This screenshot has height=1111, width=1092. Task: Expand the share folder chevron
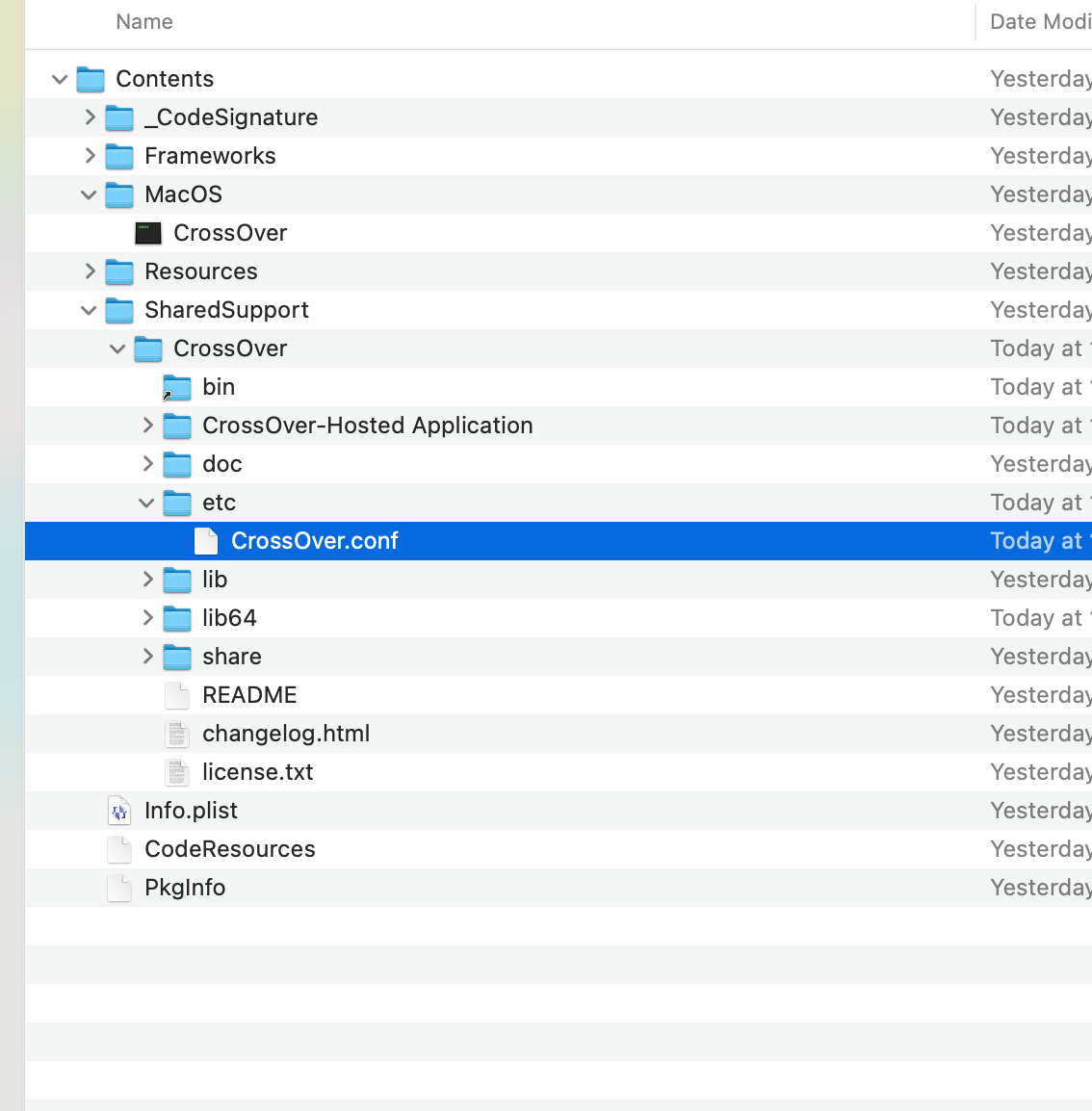click(x=147, y=657)
